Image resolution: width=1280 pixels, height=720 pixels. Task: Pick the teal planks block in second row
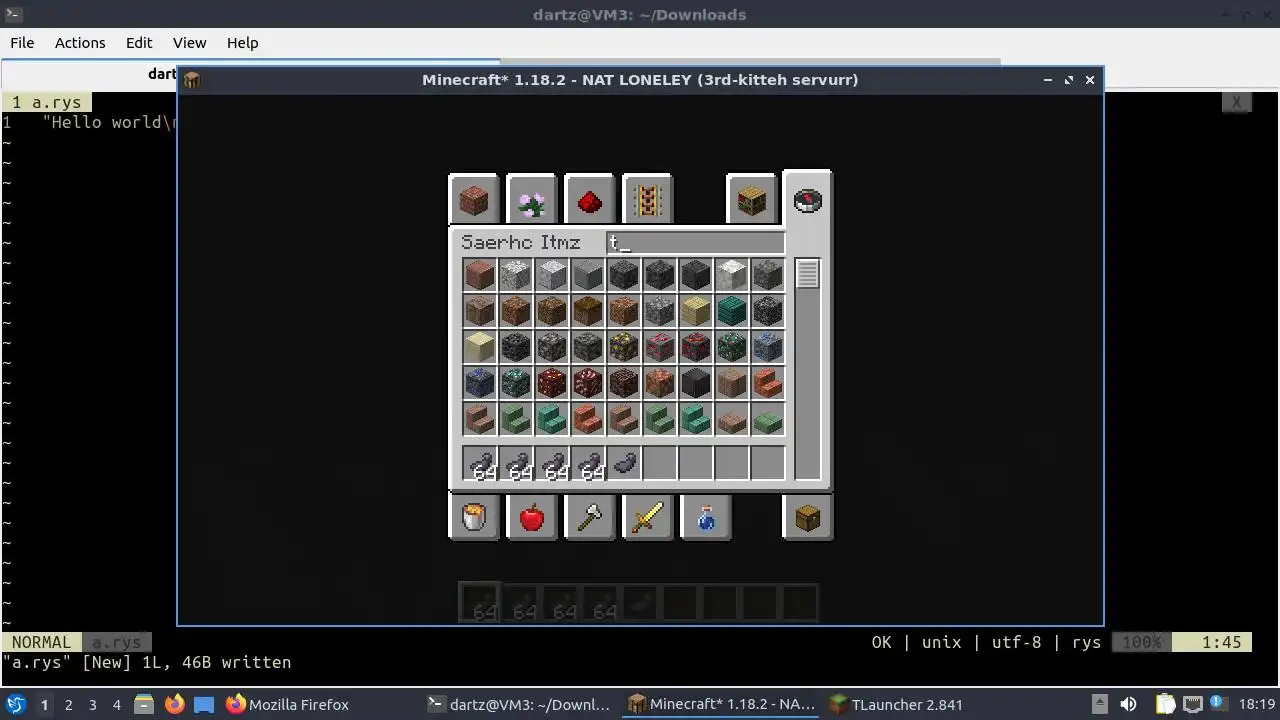731,310
